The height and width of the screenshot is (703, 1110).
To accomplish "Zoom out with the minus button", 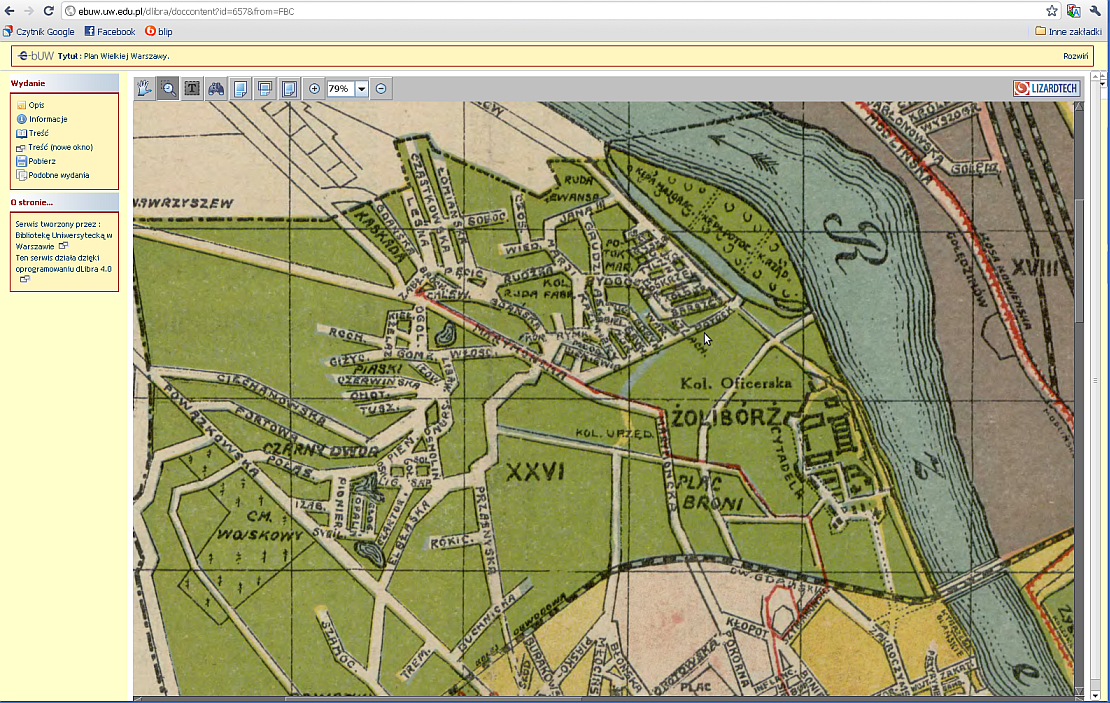I will click(381, 88).
